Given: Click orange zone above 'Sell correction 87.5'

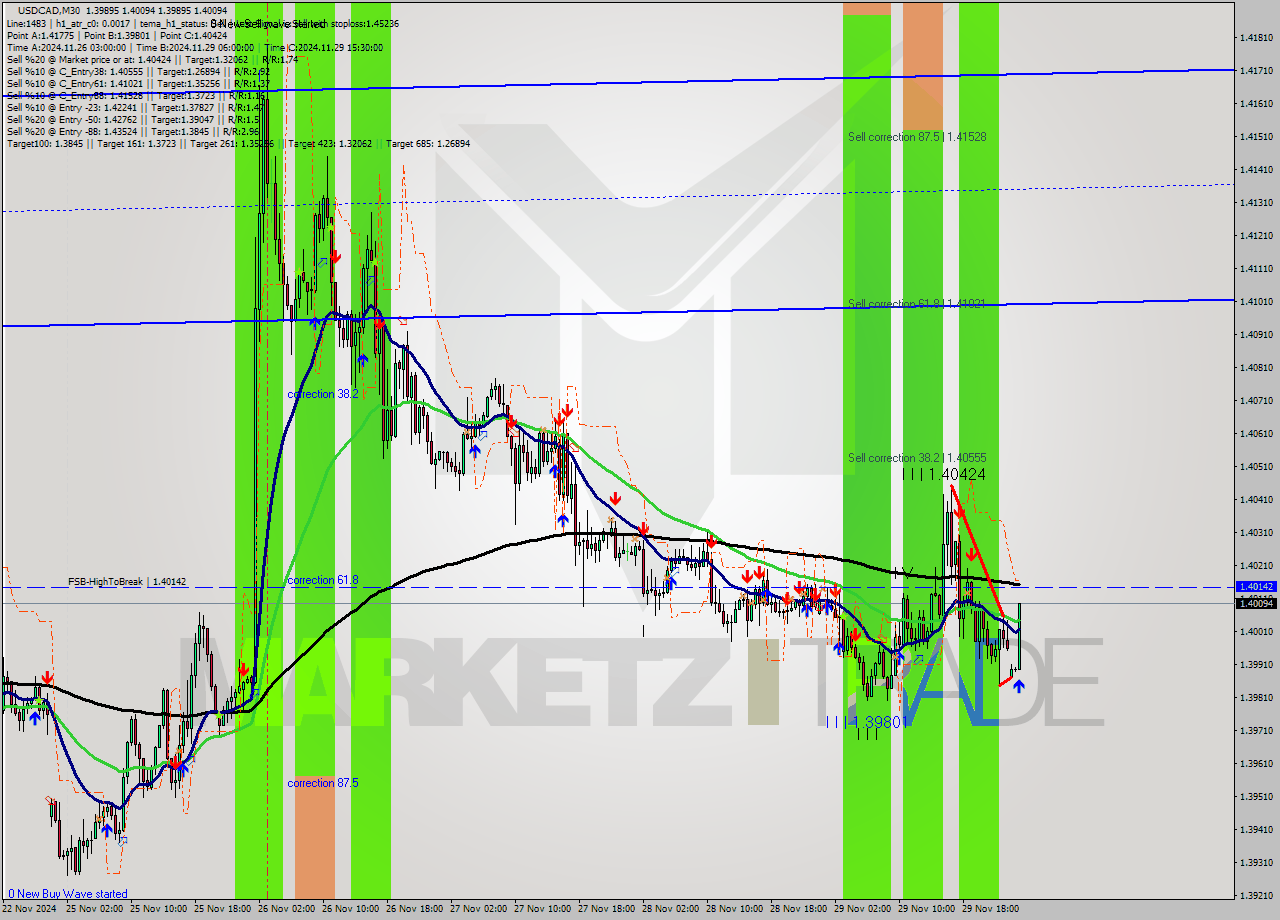Looking at the screenshot, I should coord(922,65).
